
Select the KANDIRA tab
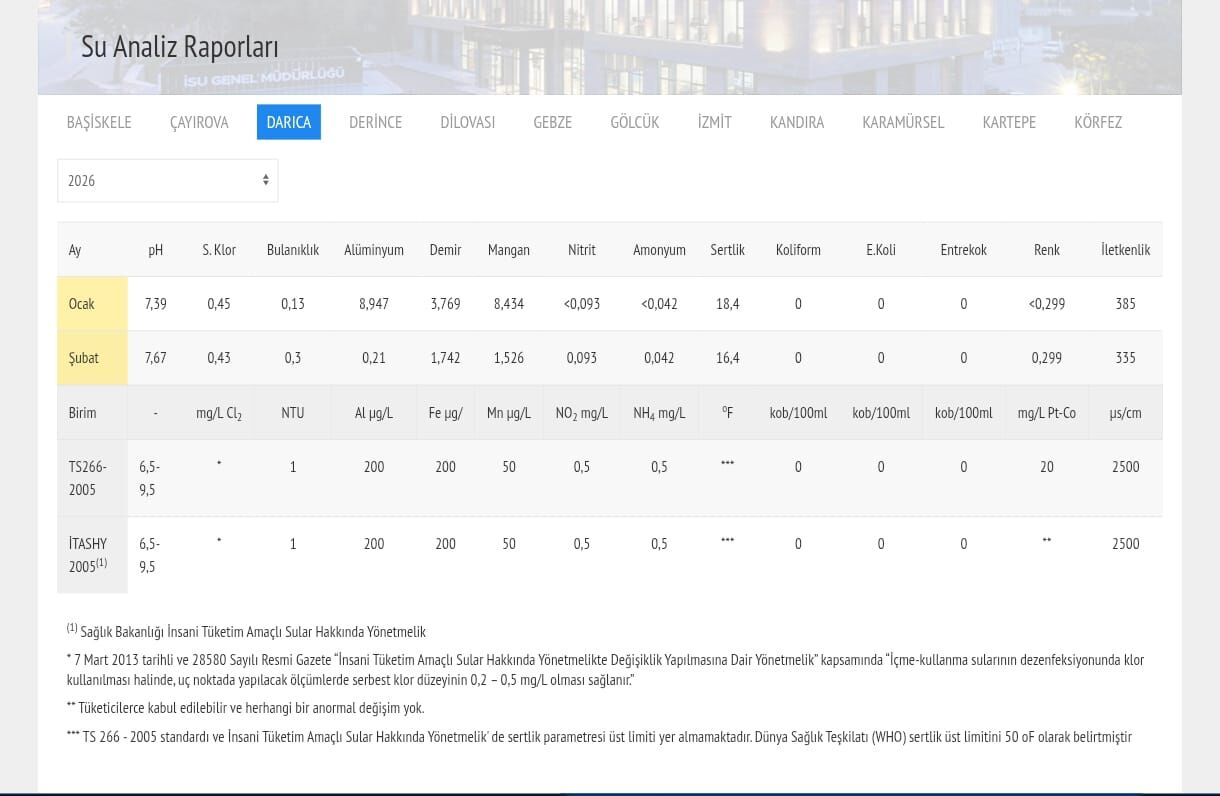(x=796, y=122)
